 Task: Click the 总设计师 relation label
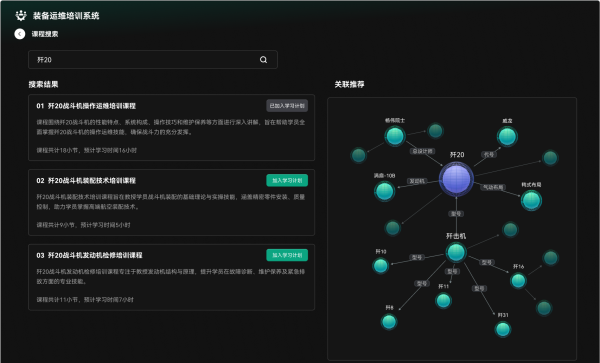click(422, 151)
